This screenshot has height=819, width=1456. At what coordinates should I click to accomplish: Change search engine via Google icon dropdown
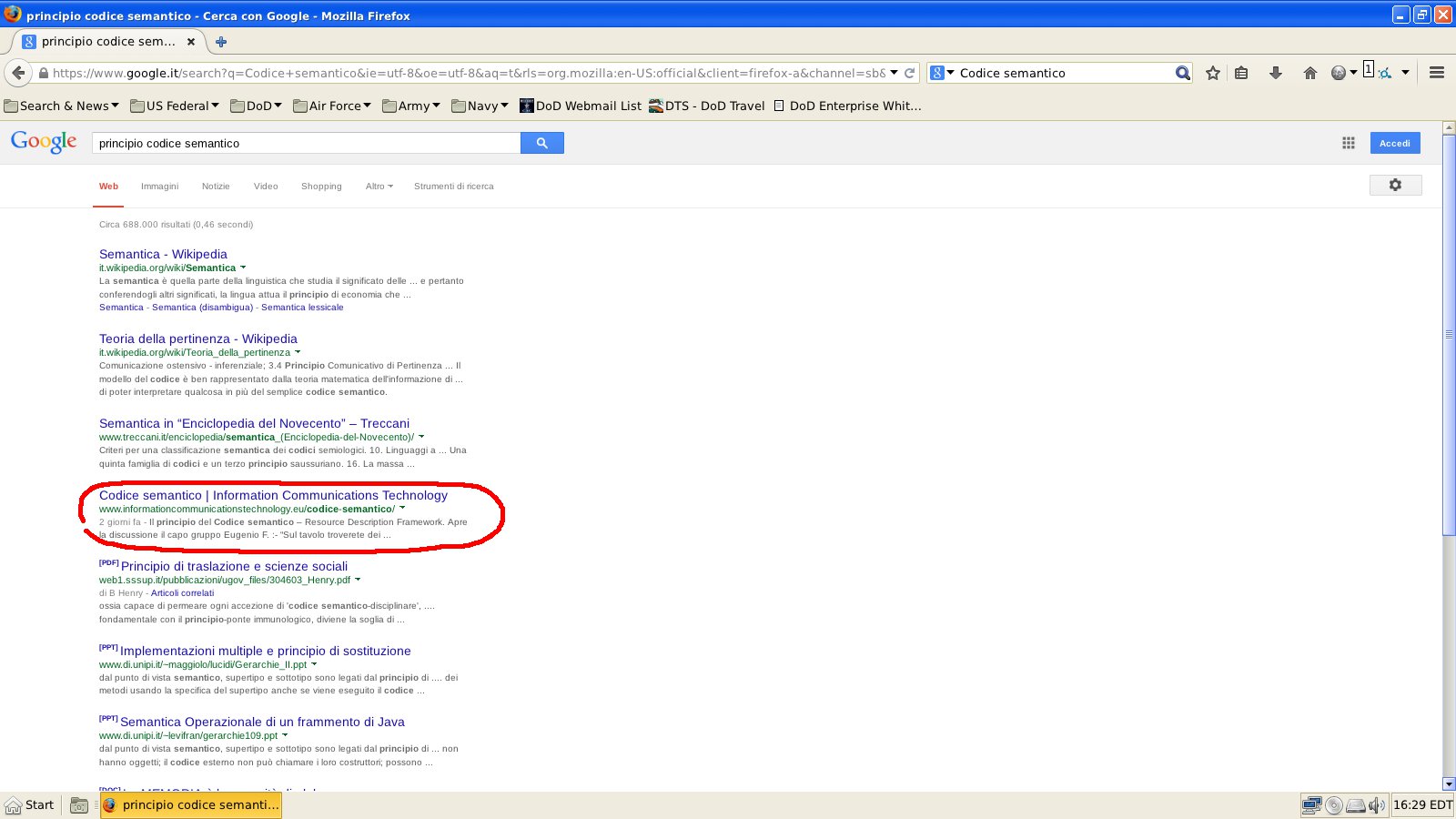(x=943, y=73)
